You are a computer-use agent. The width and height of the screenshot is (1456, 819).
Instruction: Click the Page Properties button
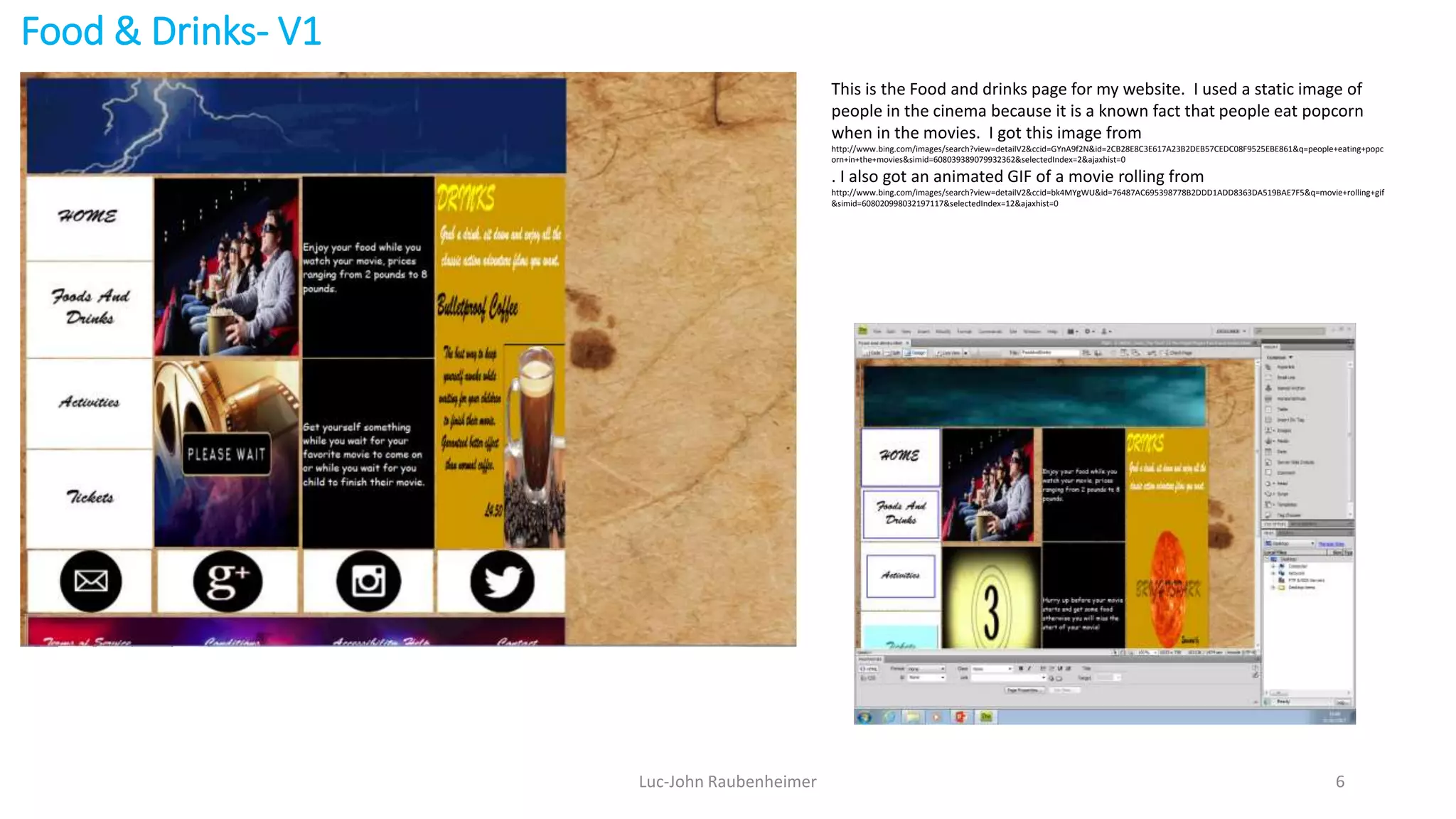coord(1024,690)
